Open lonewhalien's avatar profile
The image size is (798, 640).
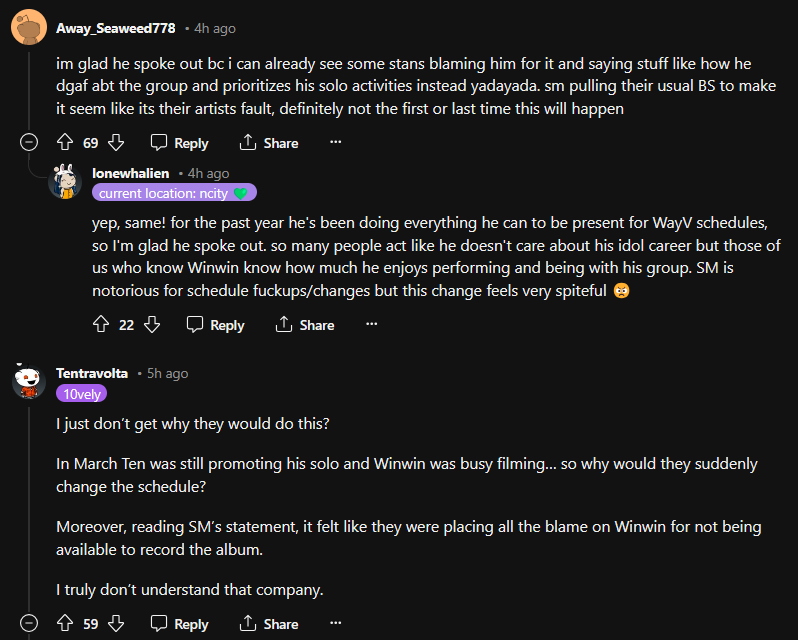coord(66,181)
